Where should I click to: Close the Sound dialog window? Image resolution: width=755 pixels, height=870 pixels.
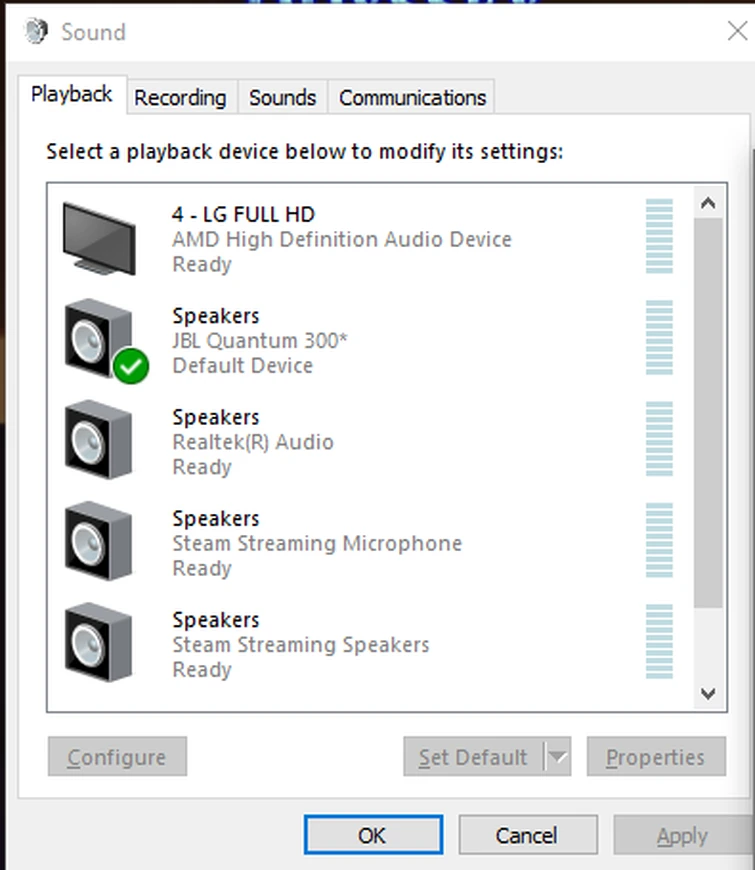736,31
